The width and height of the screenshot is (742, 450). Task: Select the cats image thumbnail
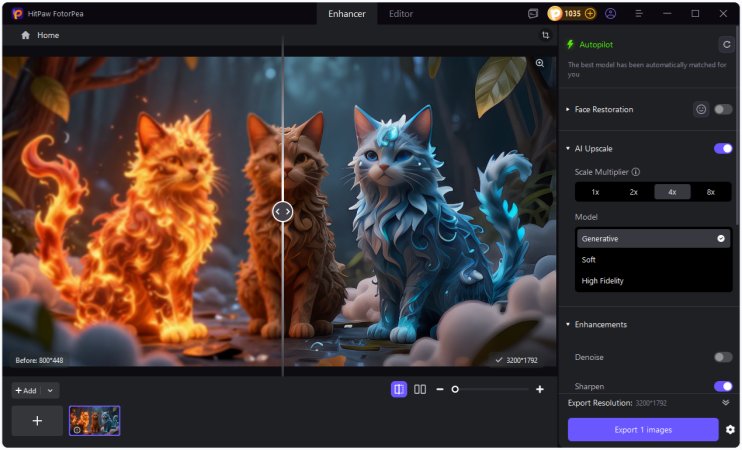[95, 421]
